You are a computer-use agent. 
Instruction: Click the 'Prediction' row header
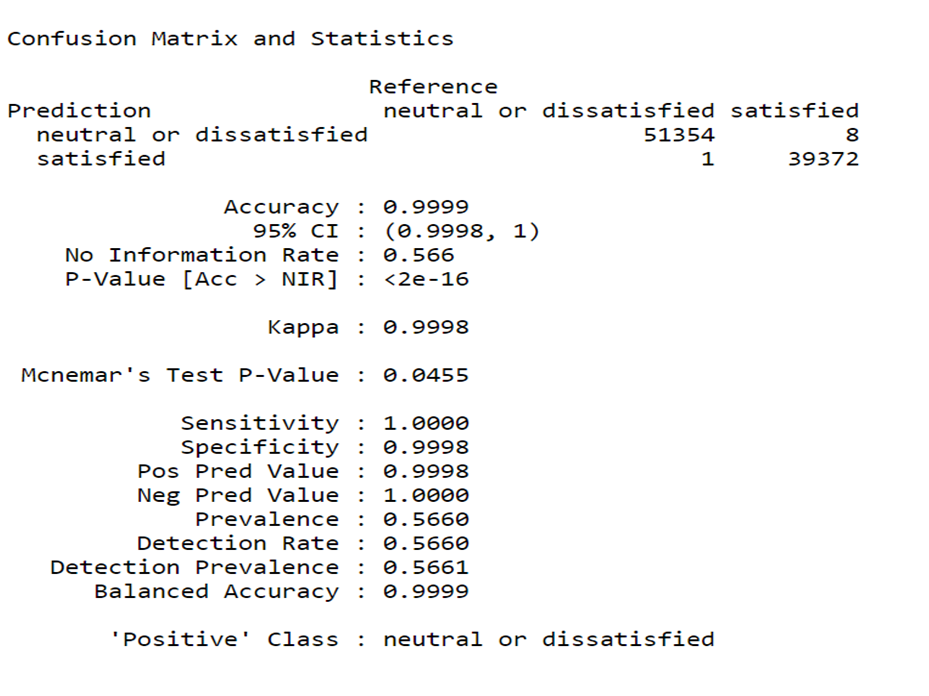[79, 111]
